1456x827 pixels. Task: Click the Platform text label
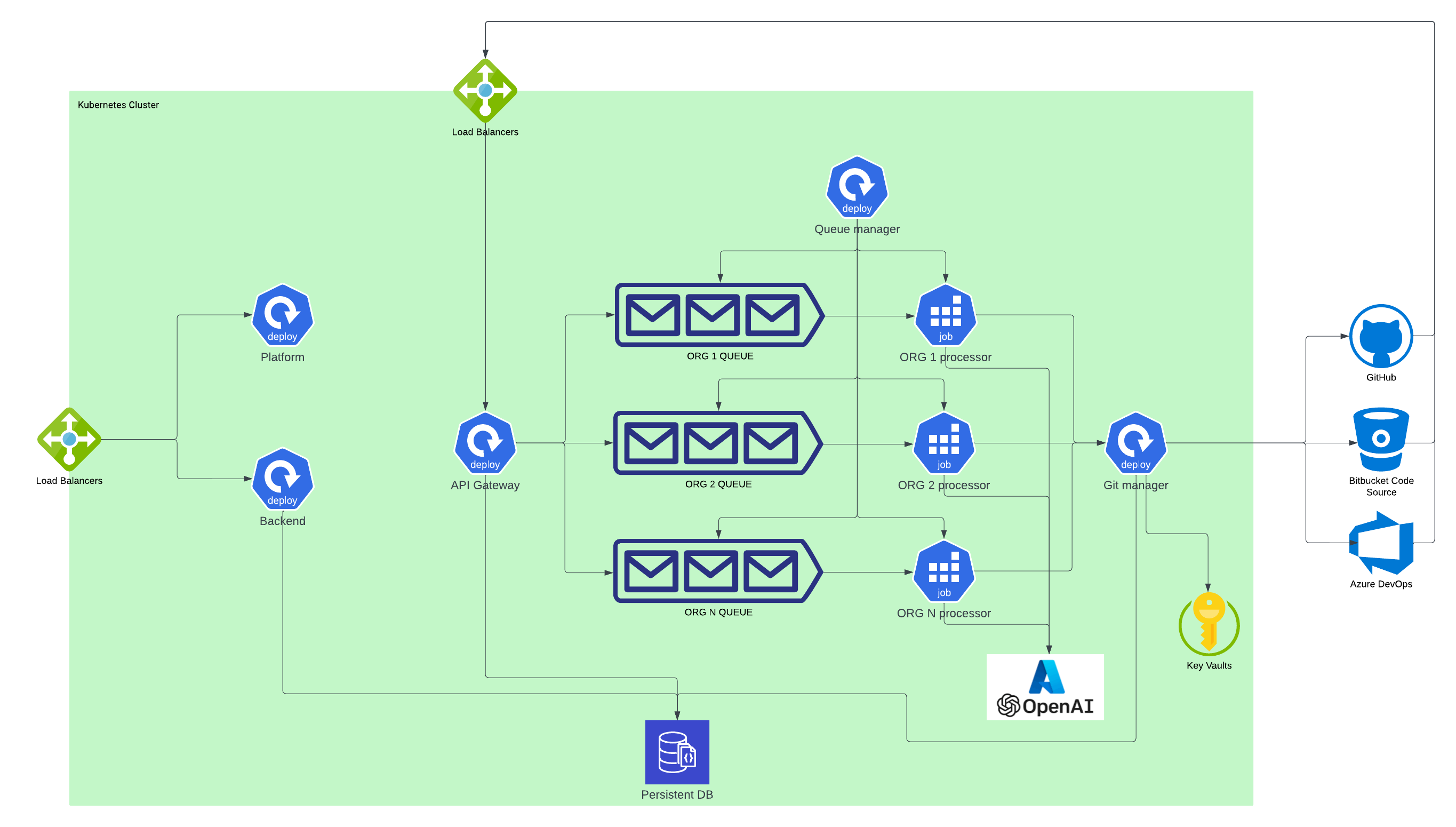coord(282,357)
